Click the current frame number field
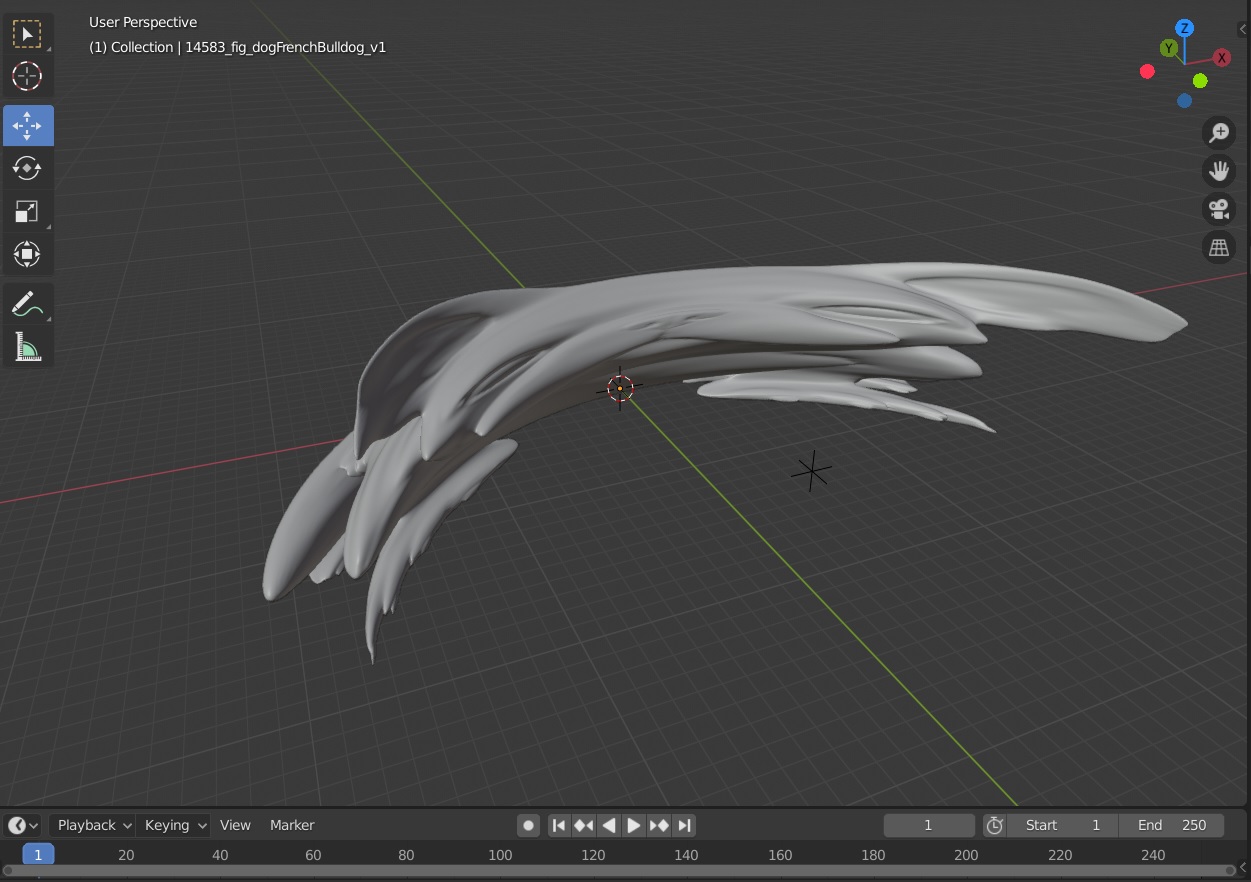The image size is (1251, 882). coord(929,825)
